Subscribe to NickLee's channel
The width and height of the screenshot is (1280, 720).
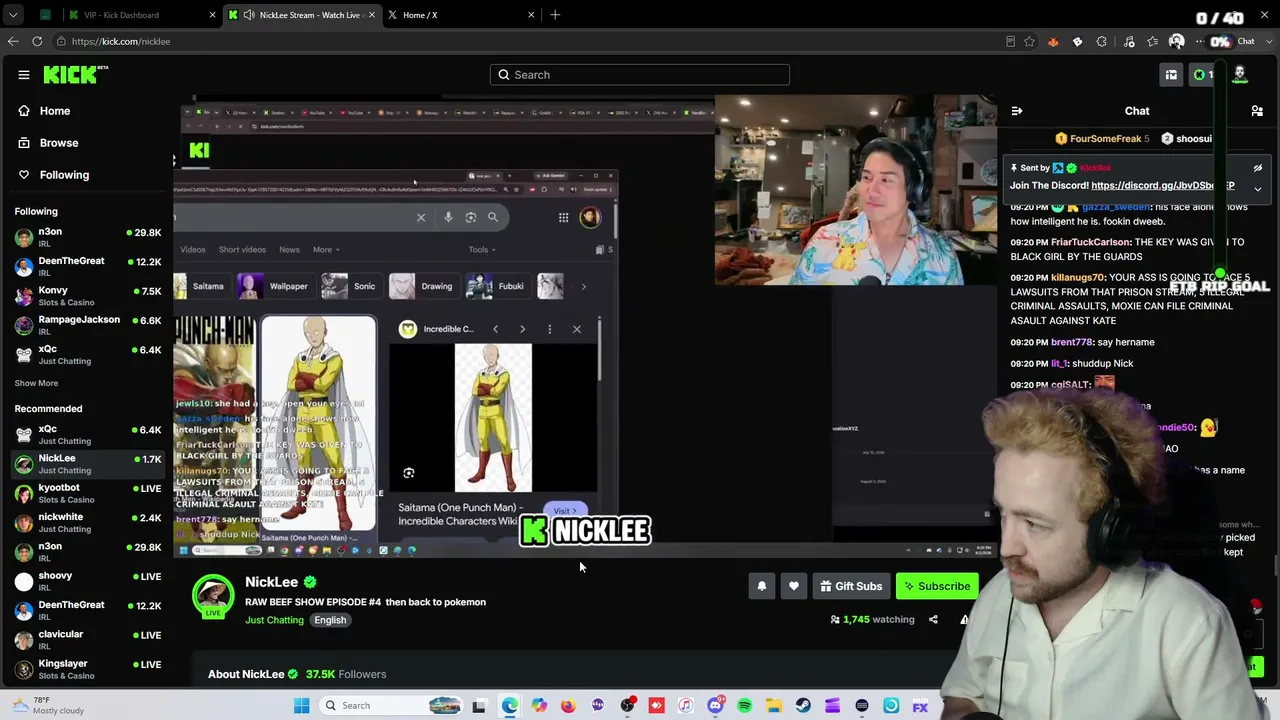pyautogui.click(x=937, y=586)
